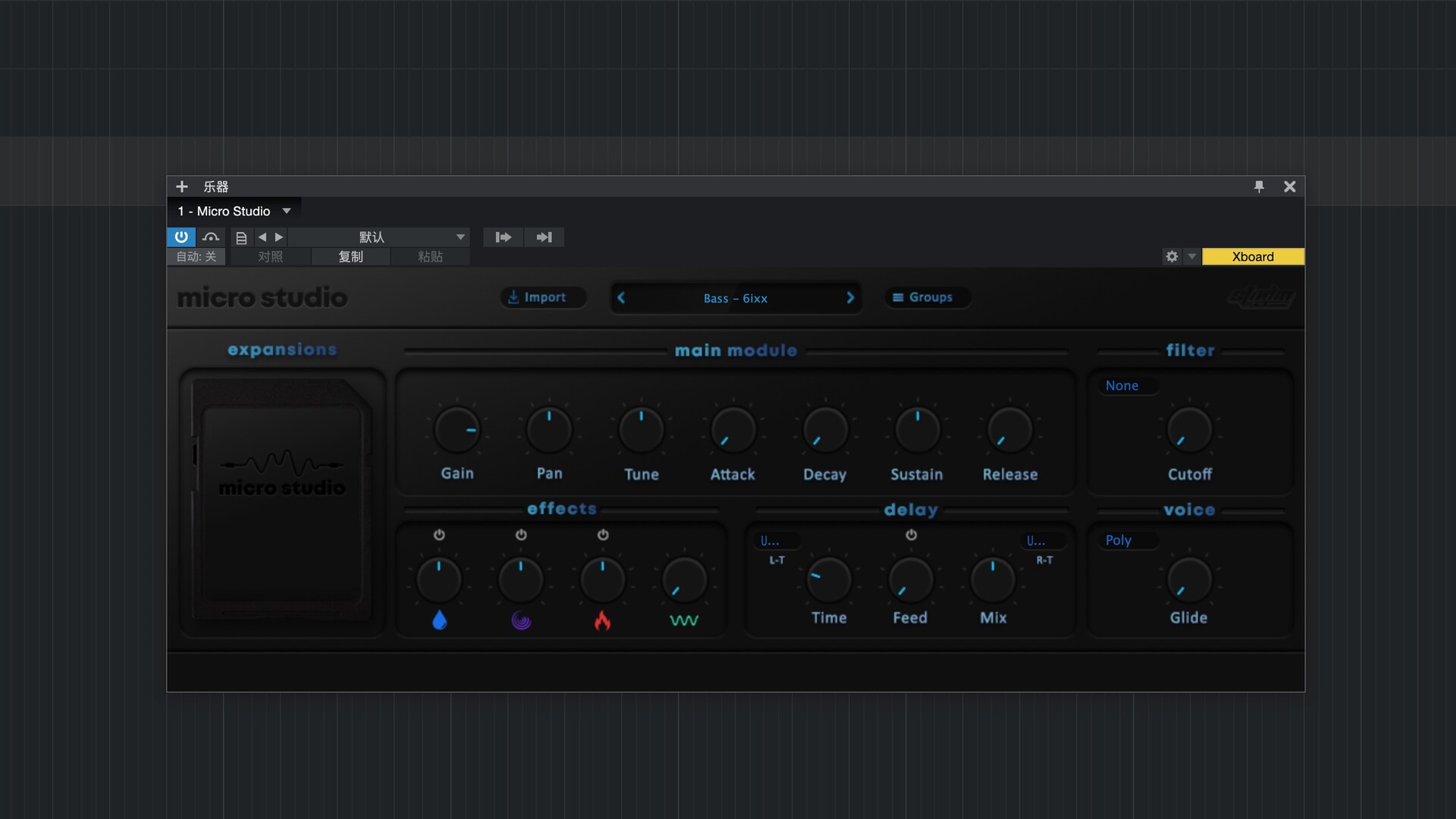Screen dimensions: 1456x819
Task: Select the flame distortion effect icon
Action: (x=603, y=620)
